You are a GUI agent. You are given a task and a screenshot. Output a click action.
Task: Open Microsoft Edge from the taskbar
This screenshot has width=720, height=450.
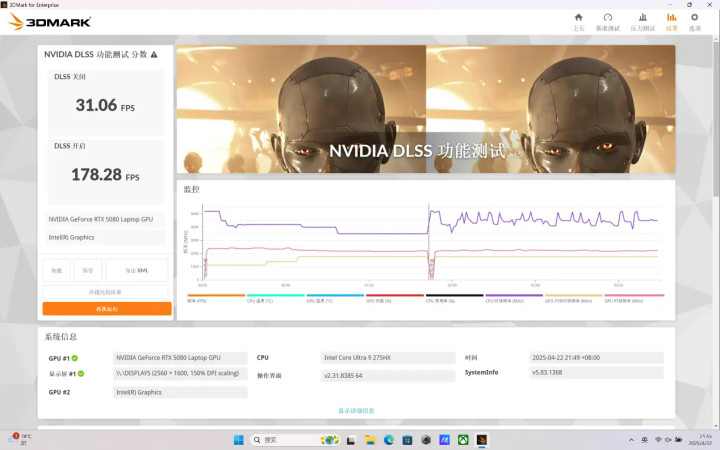388,440
